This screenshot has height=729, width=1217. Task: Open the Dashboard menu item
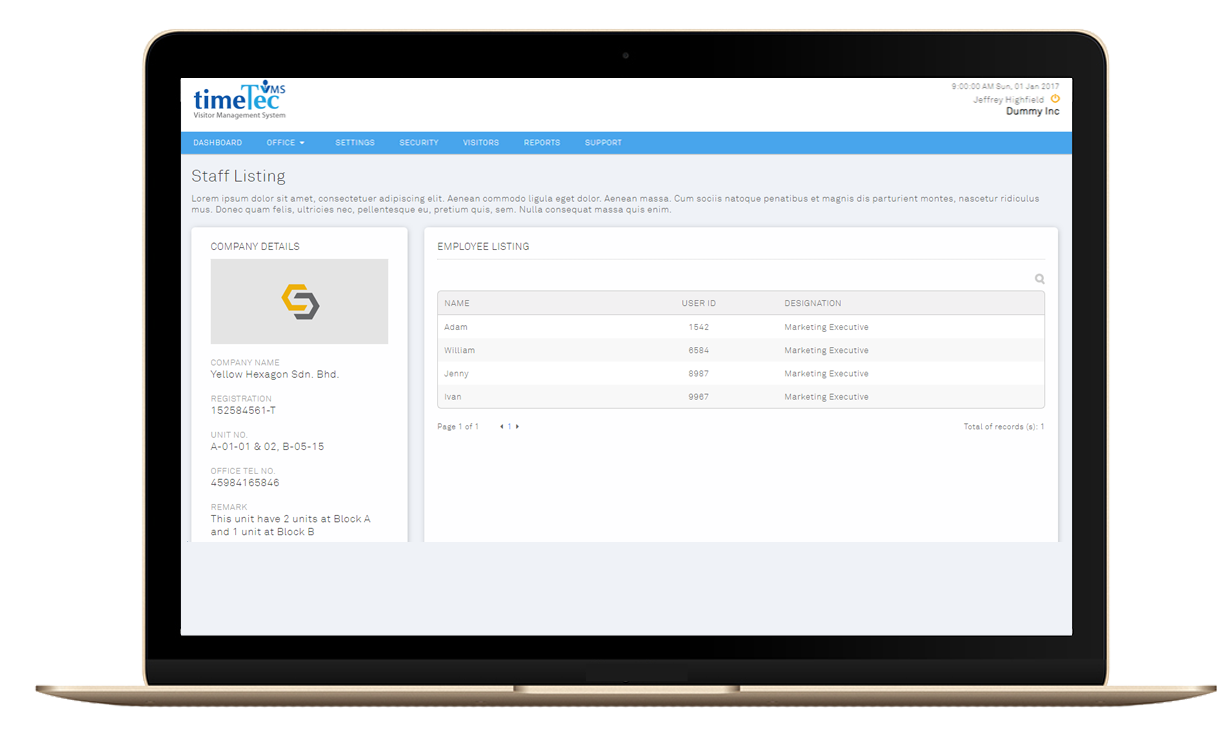pos(217,143)
